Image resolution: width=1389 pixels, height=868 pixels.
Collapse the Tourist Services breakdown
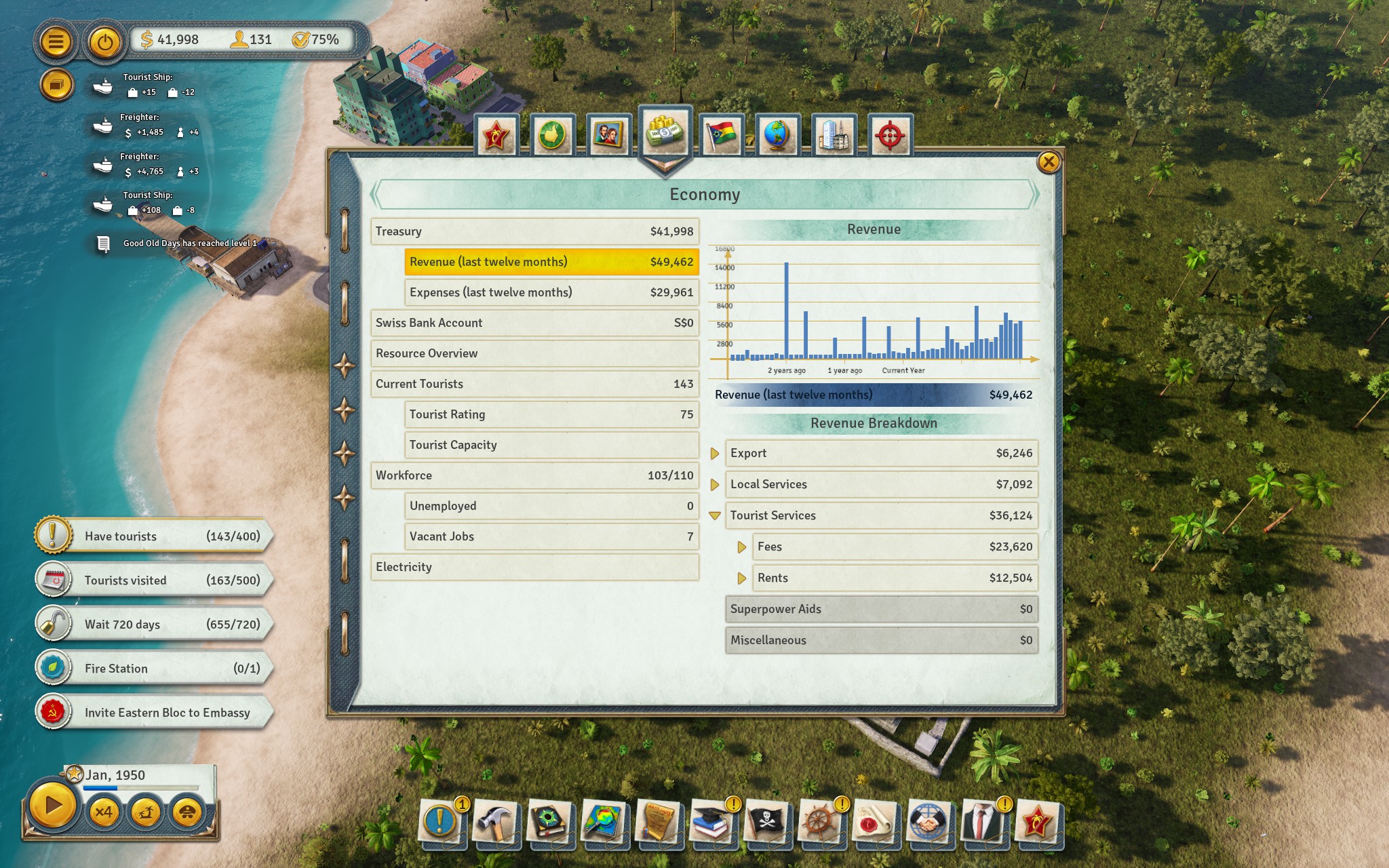click(x=714, y=515)
